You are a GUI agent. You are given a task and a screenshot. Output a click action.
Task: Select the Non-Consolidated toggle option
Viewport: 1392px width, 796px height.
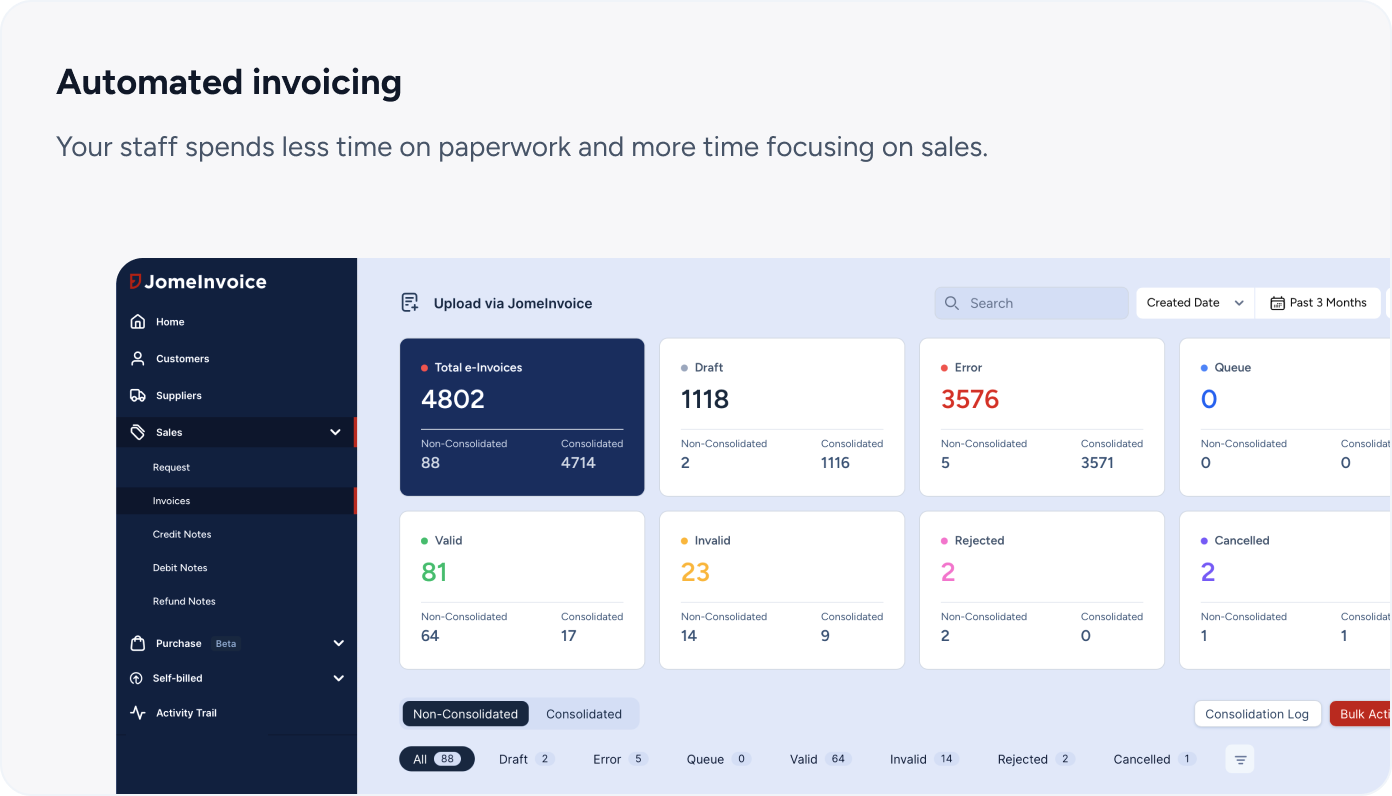pos(465,714)
